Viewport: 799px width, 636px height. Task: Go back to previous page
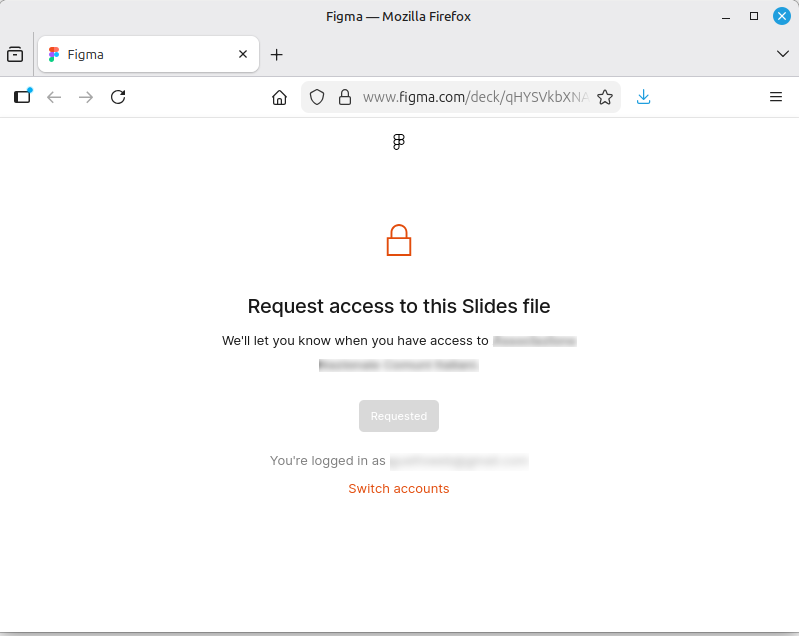54,97
